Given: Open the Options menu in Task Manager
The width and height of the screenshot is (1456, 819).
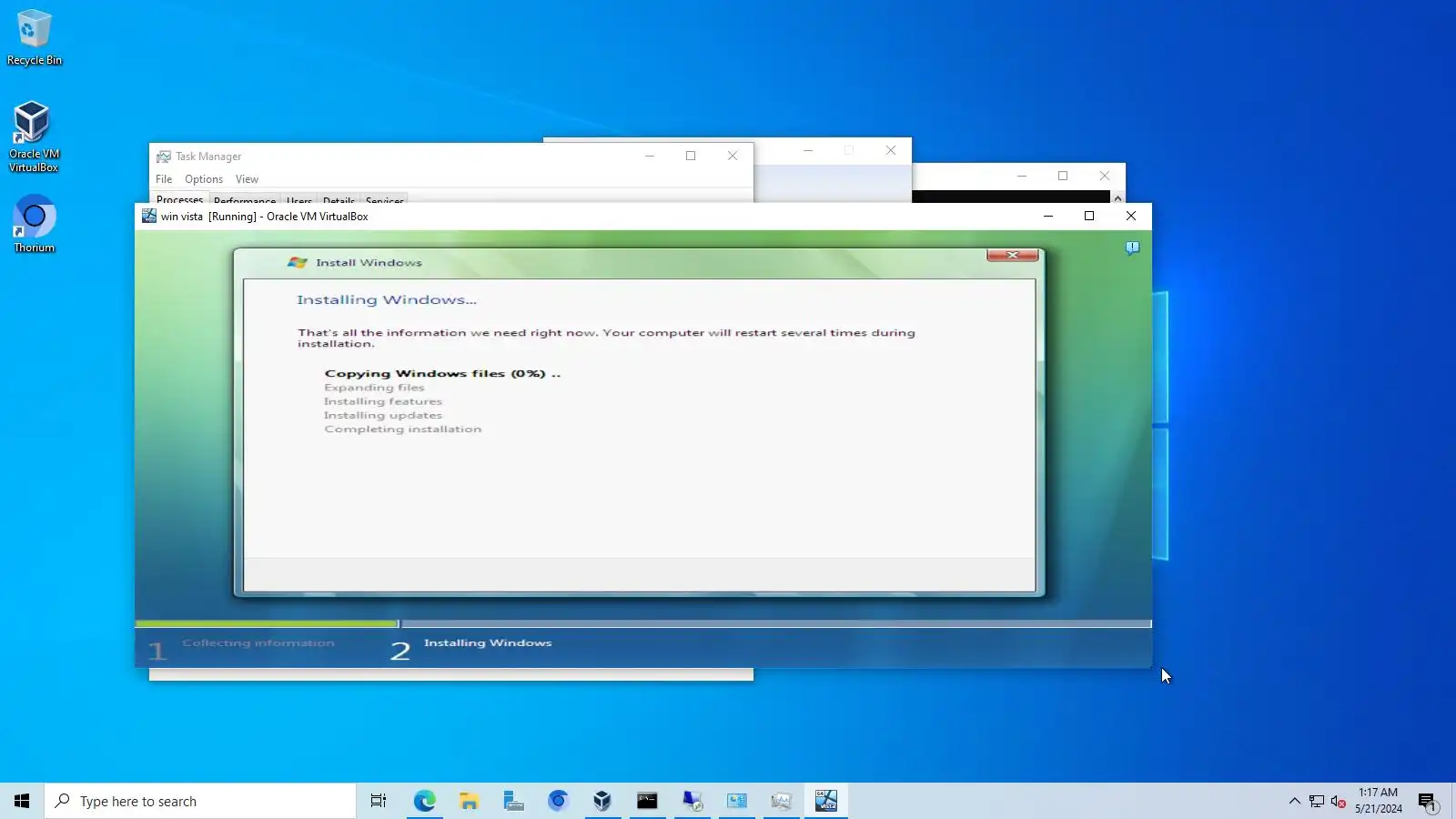Looking at the screenshot, I should pyautogui.click(x=204, y=179).
